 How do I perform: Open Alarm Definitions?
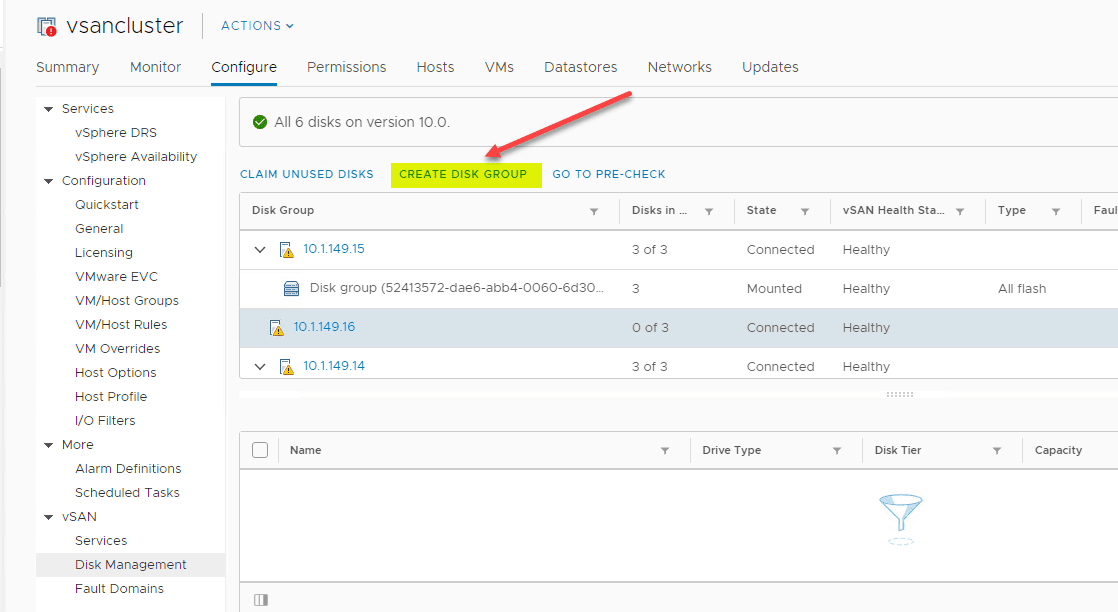point(128,469)
